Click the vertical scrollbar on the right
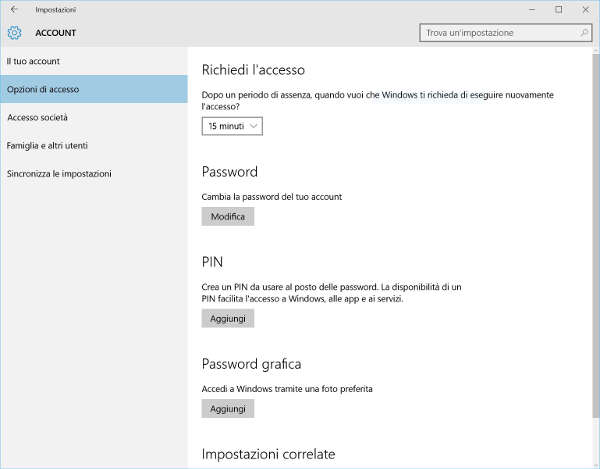This screenshot has height=469, width=600. tap(594, 250)
